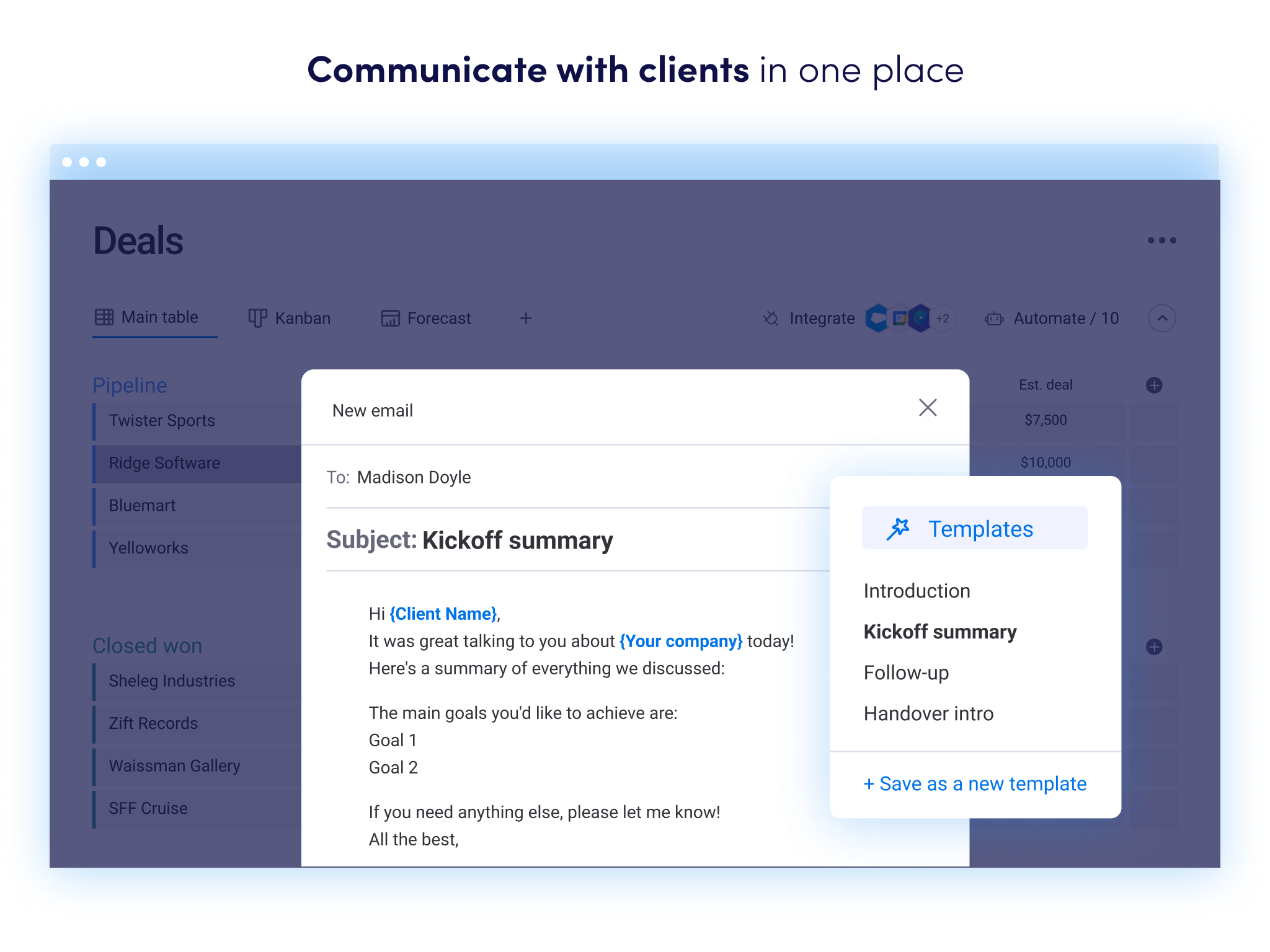Expand the +2 integrations dropdown

942,318
